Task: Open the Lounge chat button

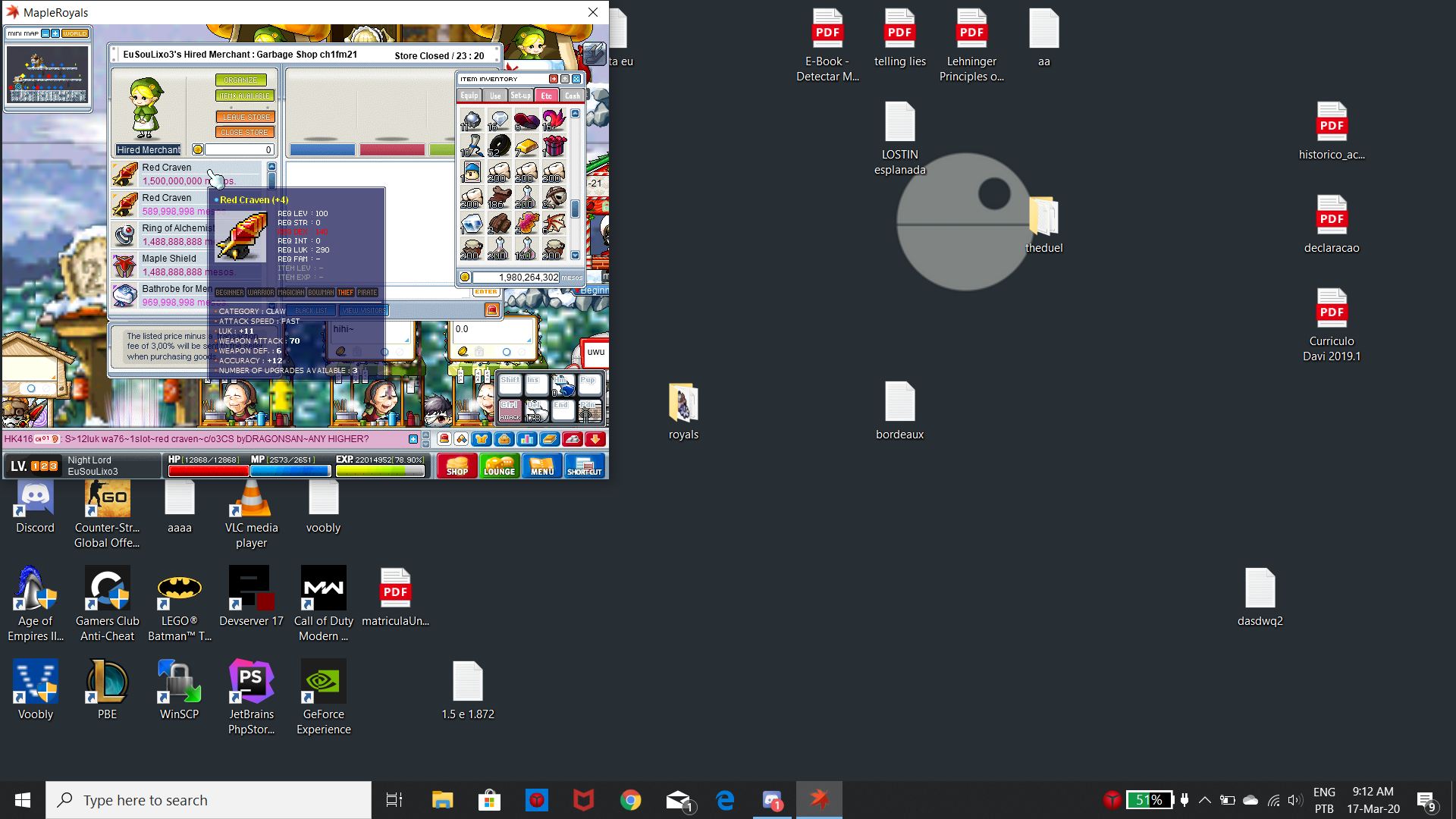Action: pos(499,466)
